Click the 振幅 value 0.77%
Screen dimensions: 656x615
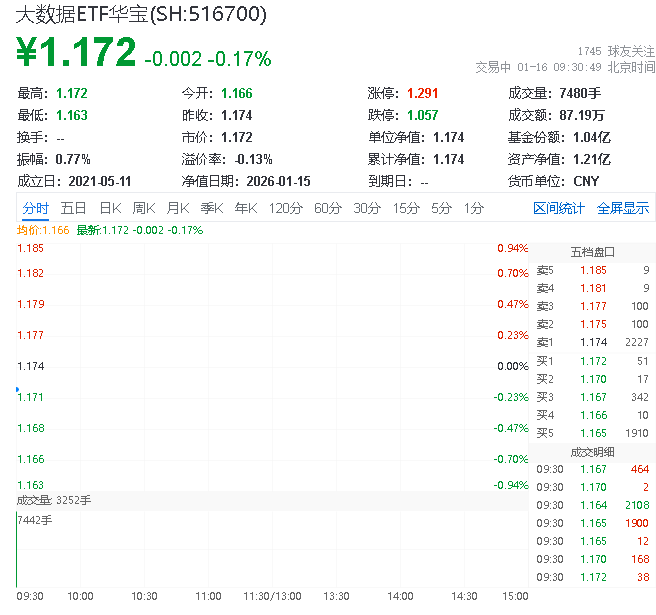[73, 159]
